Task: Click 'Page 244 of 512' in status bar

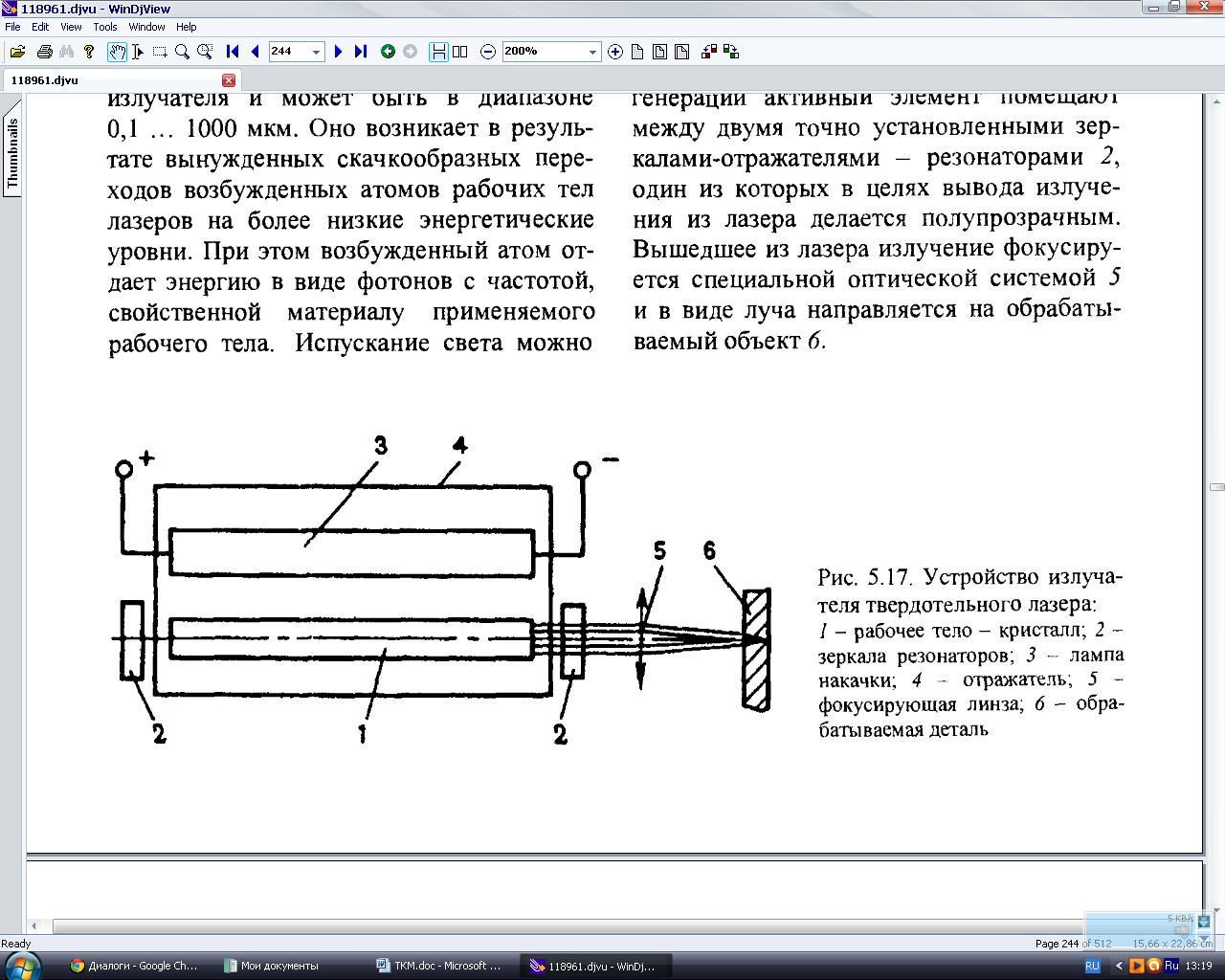Action: pyautogui.click(x=1073, y=944)
